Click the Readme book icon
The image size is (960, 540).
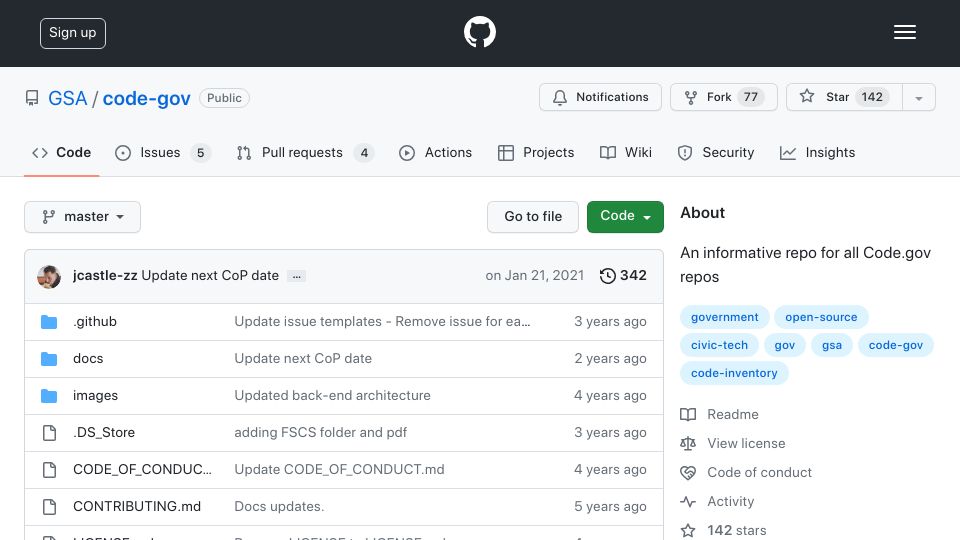pos(688,414)
